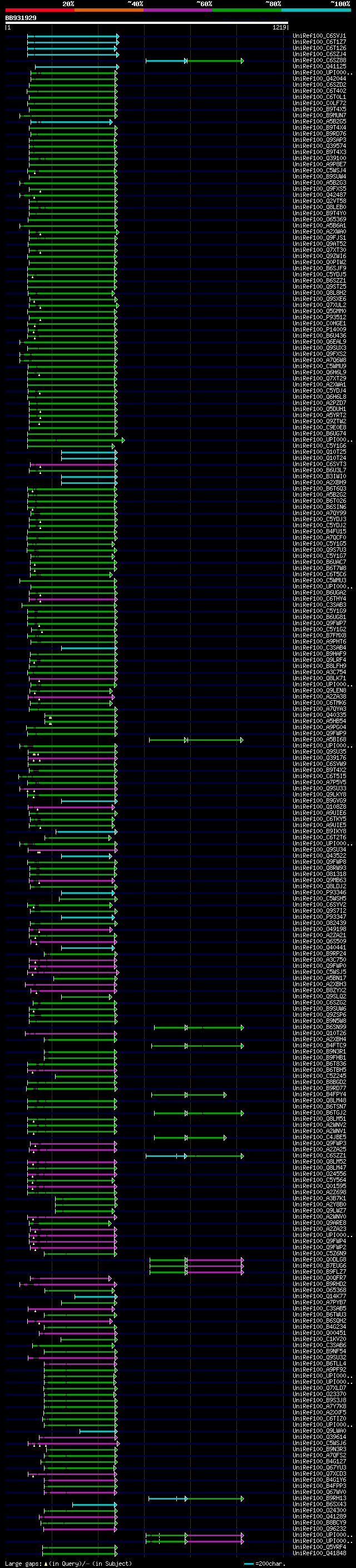Select the UniRef100_Q10T25 label
This screenshot has width=356, height=1568.
[x=319, y=452]
